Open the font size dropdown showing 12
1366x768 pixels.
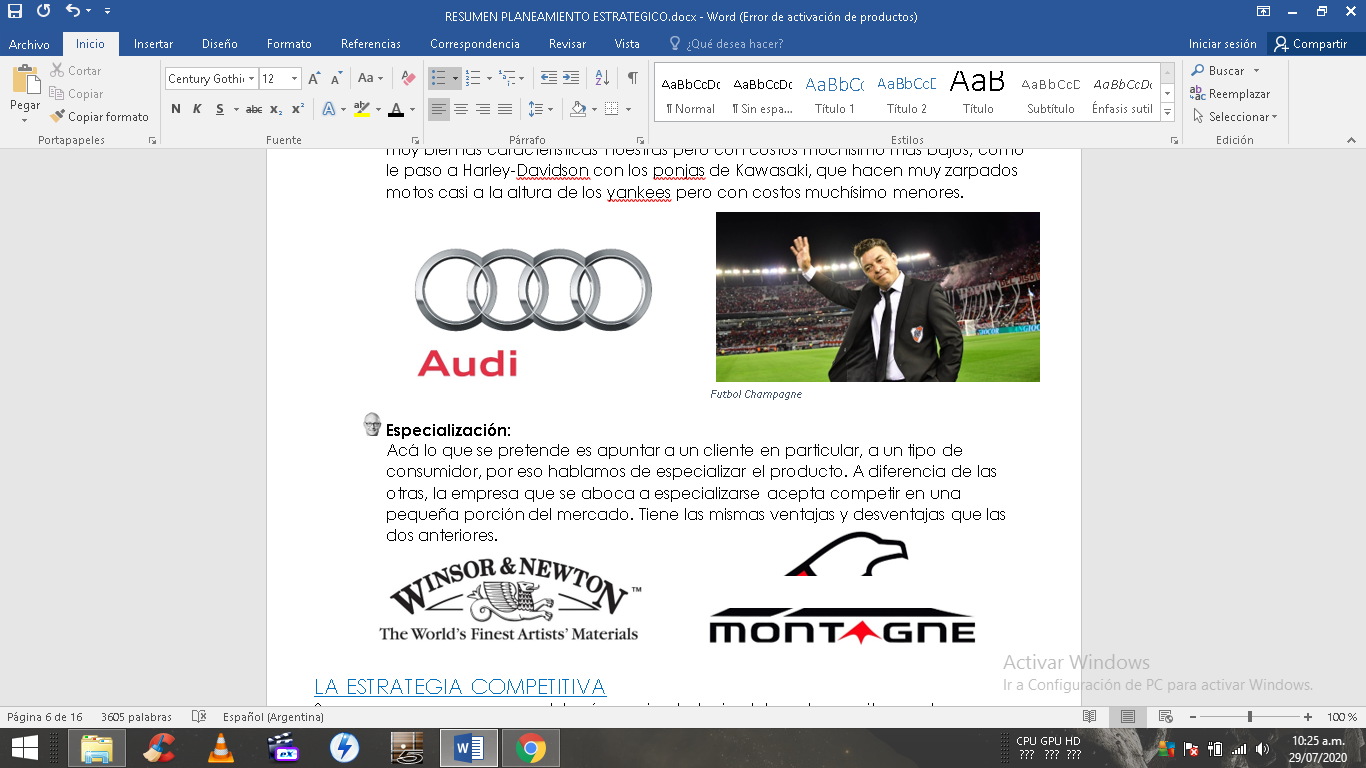tap(294, 78)
